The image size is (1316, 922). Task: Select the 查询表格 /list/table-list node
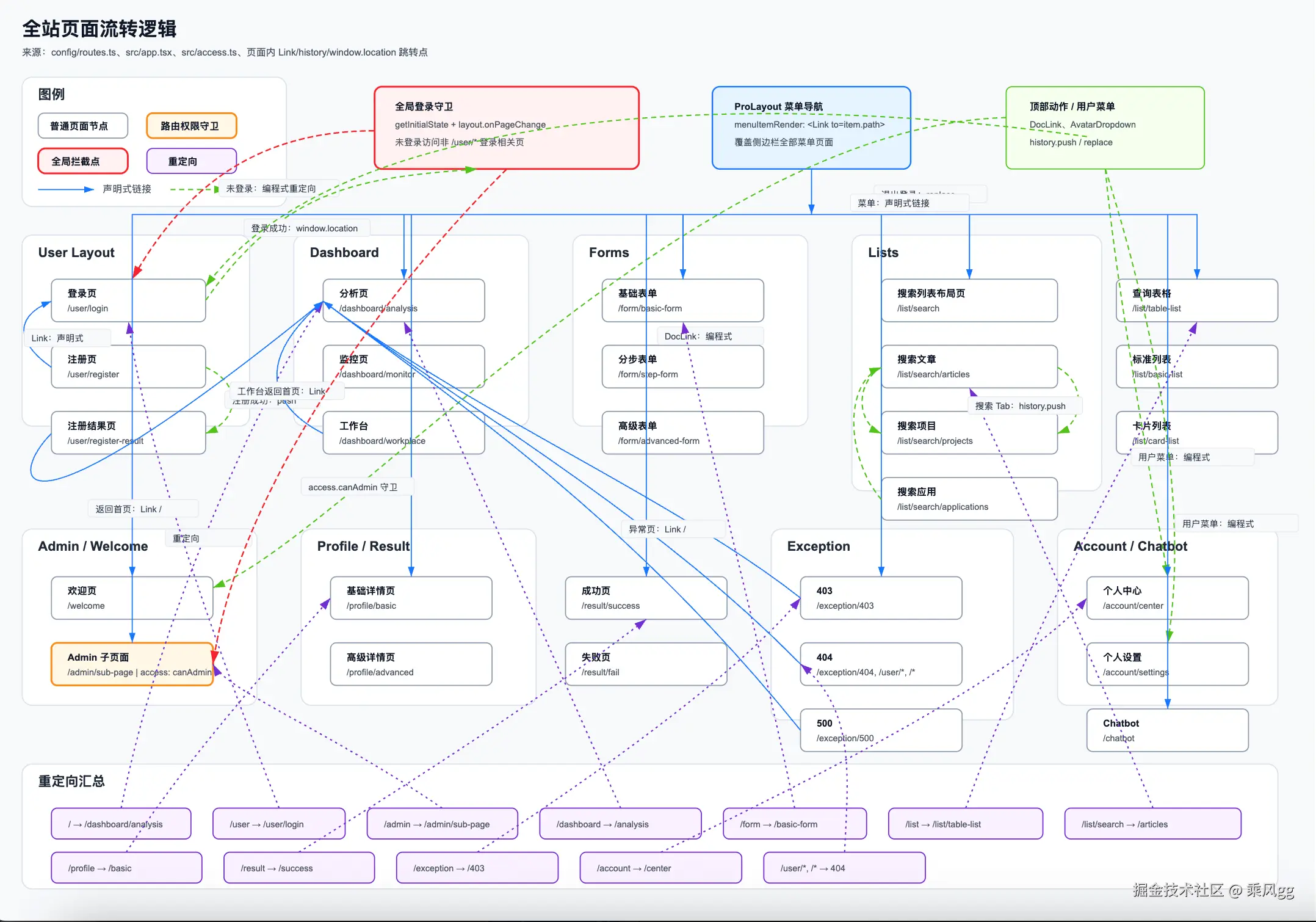tap(1196, 300)
